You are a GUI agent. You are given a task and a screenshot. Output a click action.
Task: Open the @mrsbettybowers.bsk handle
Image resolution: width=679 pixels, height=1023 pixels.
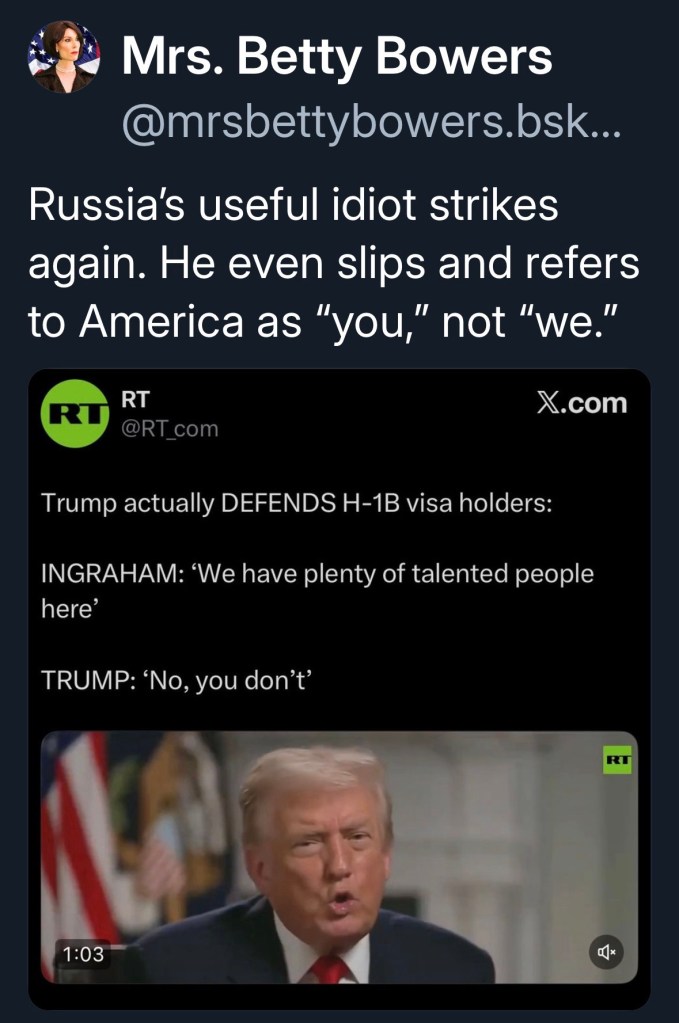[x=371, y=123]
